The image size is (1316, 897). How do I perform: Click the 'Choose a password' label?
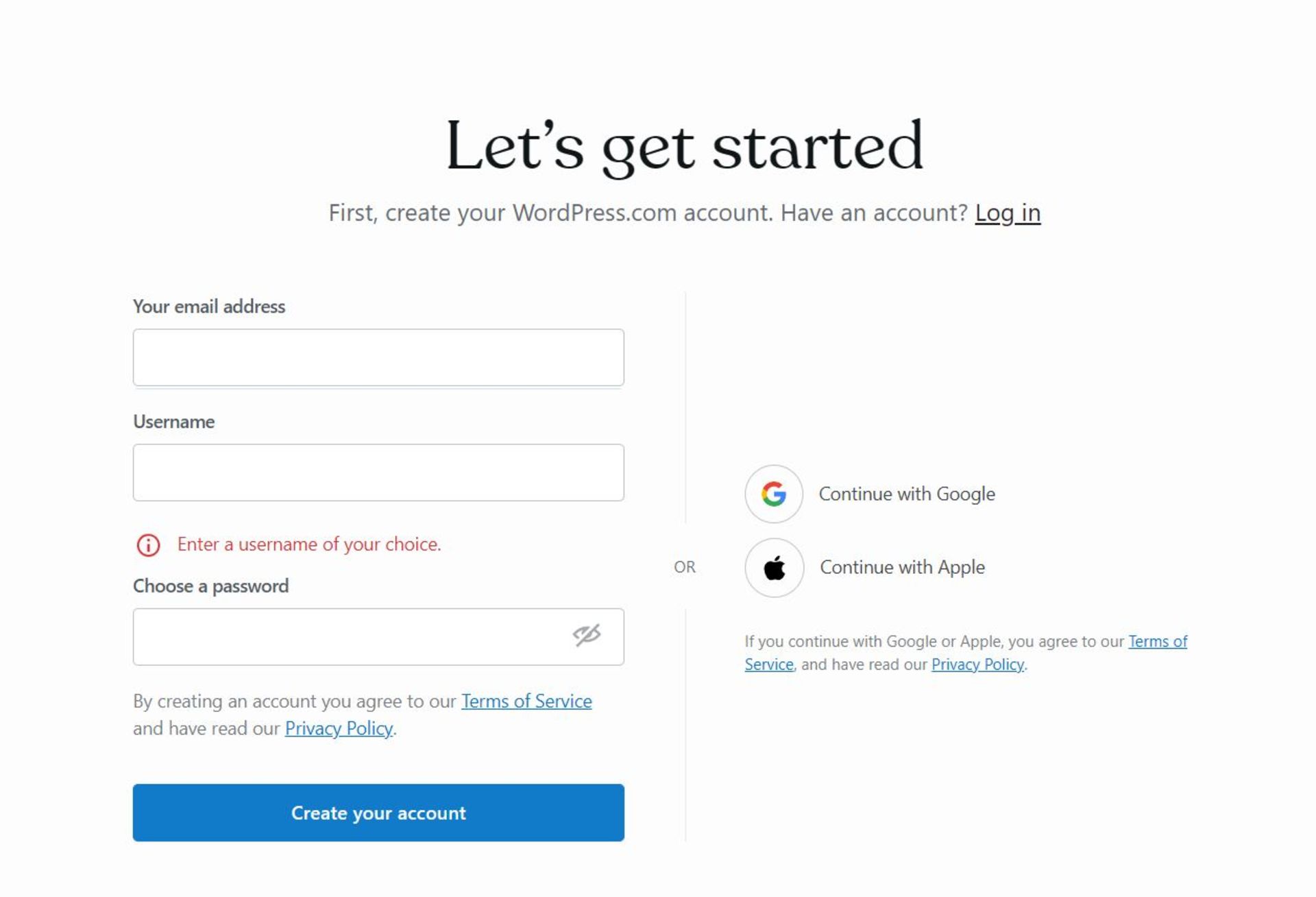click(x=210, y=586)
